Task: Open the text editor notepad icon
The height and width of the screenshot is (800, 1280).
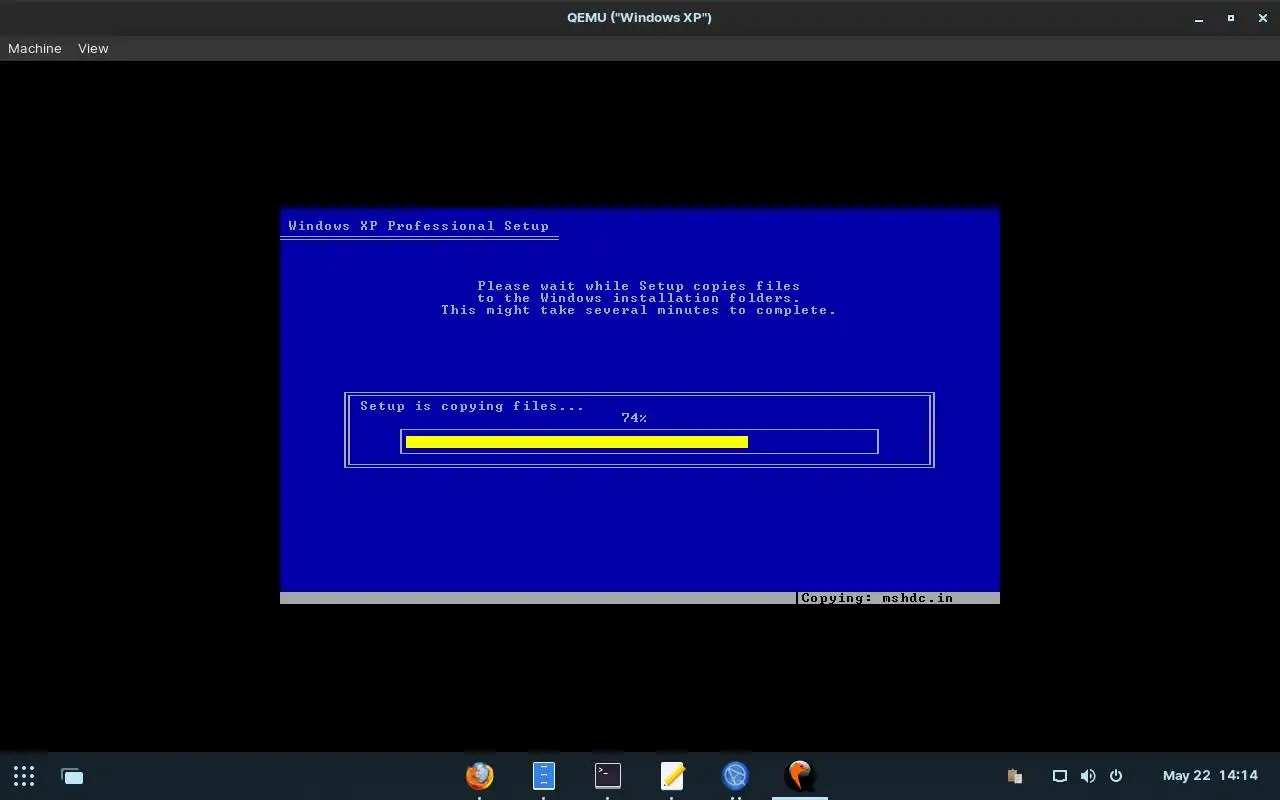Action: pyautogui.click(x=672, y=775)
